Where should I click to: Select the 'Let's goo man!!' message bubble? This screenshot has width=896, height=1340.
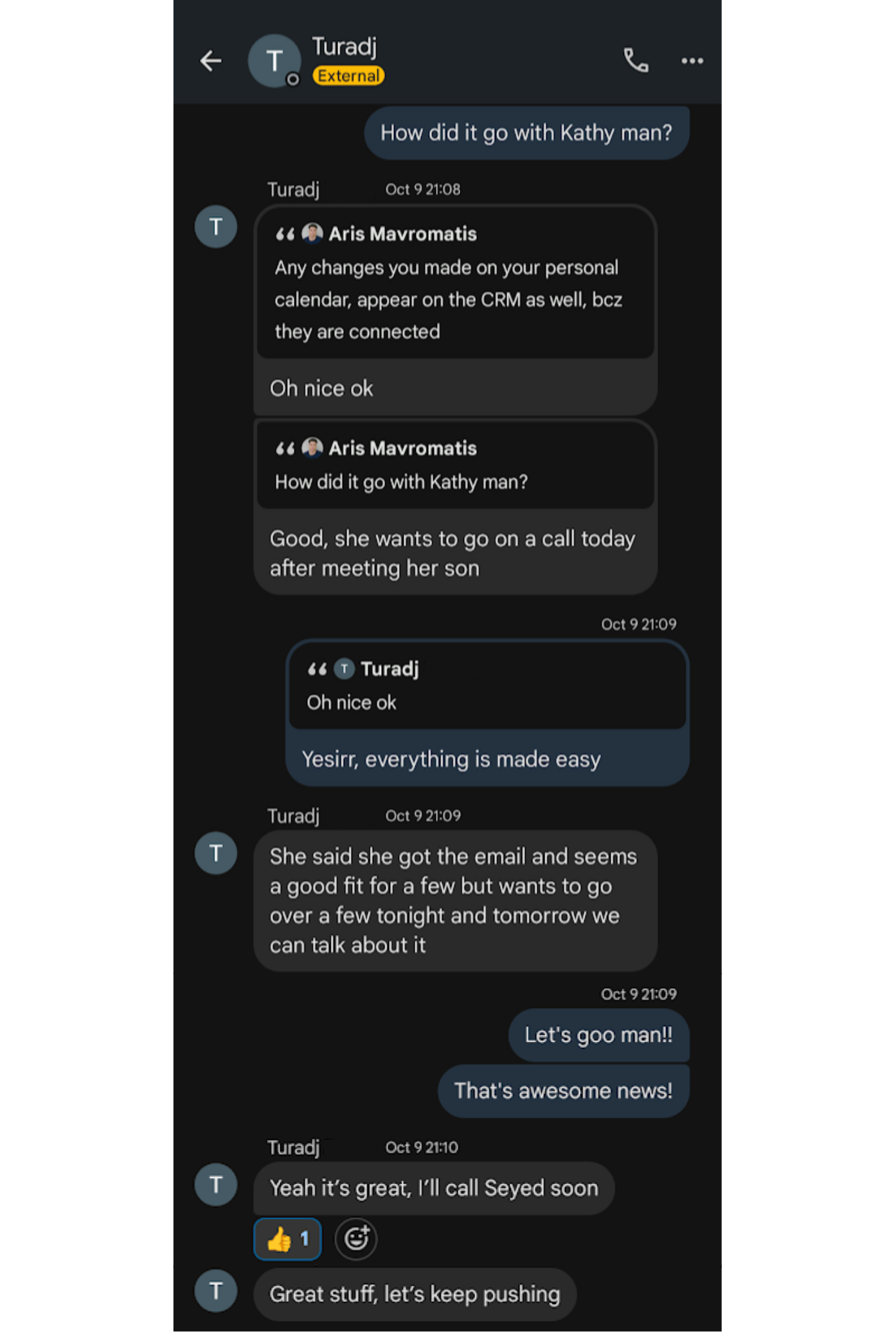point(598,1035)
